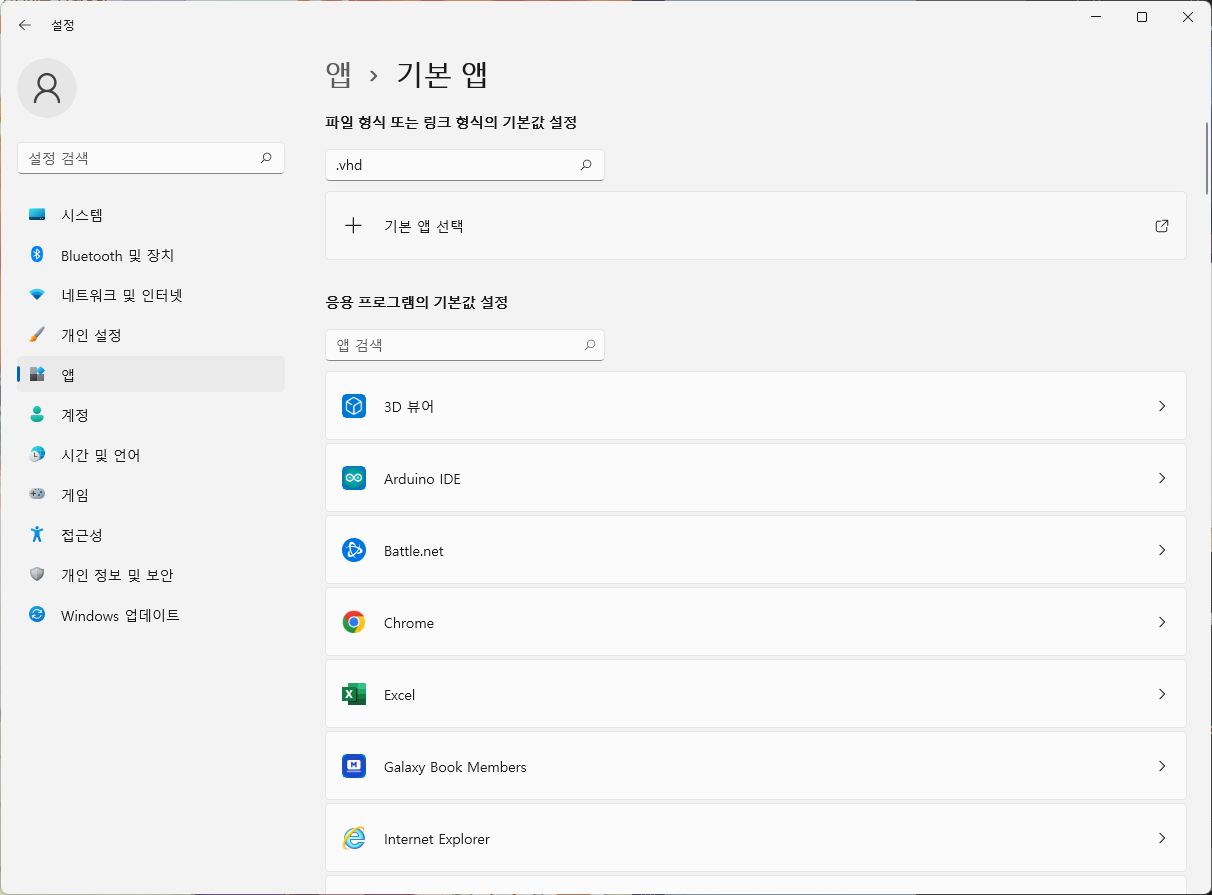1212x895 pixels.
Task: Click the Galaxy Book Members row label
Action: pyautogui.click(x=455, y=767)
